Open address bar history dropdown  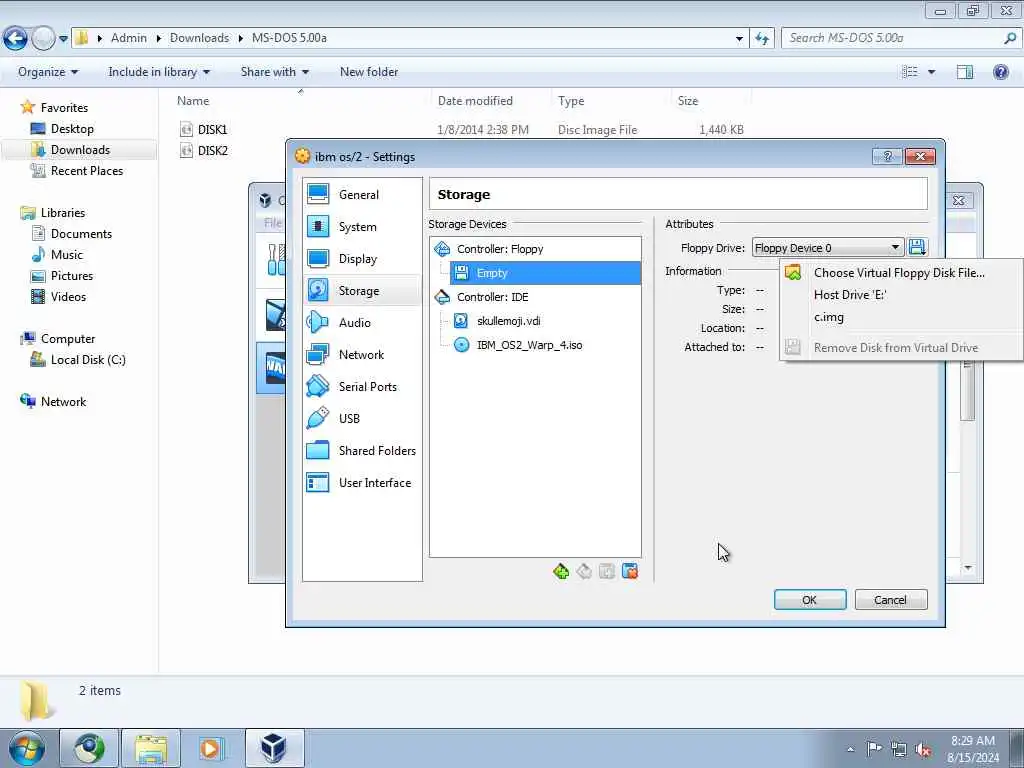pos(739,39)
